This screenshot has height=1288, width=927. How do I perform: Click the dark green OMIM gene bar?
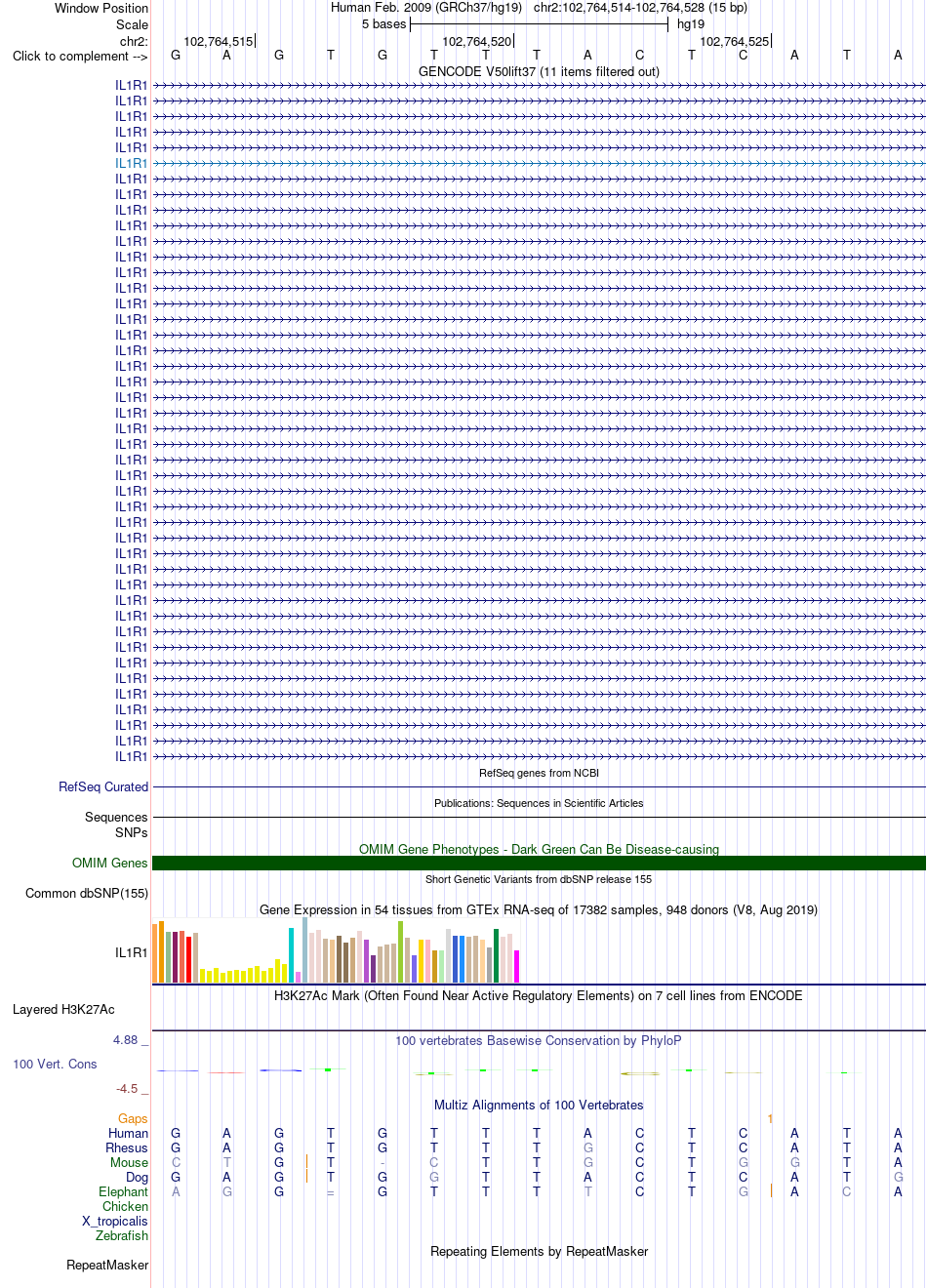(539, 863)
